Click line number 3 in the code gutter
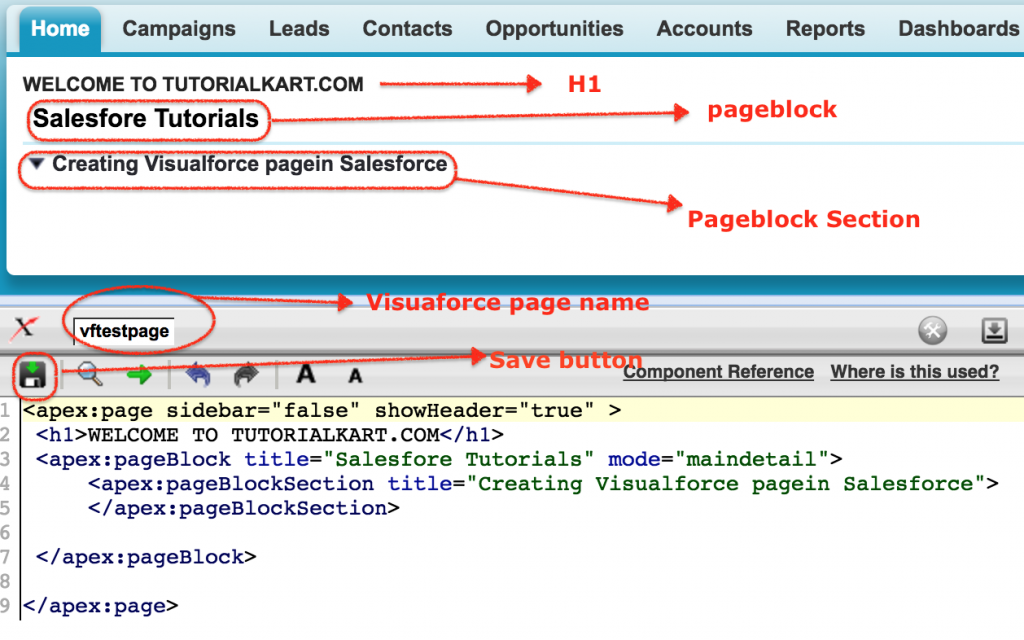Image resolution: width=1024 pixels, height=640 pixels. (x=8, y=459)
